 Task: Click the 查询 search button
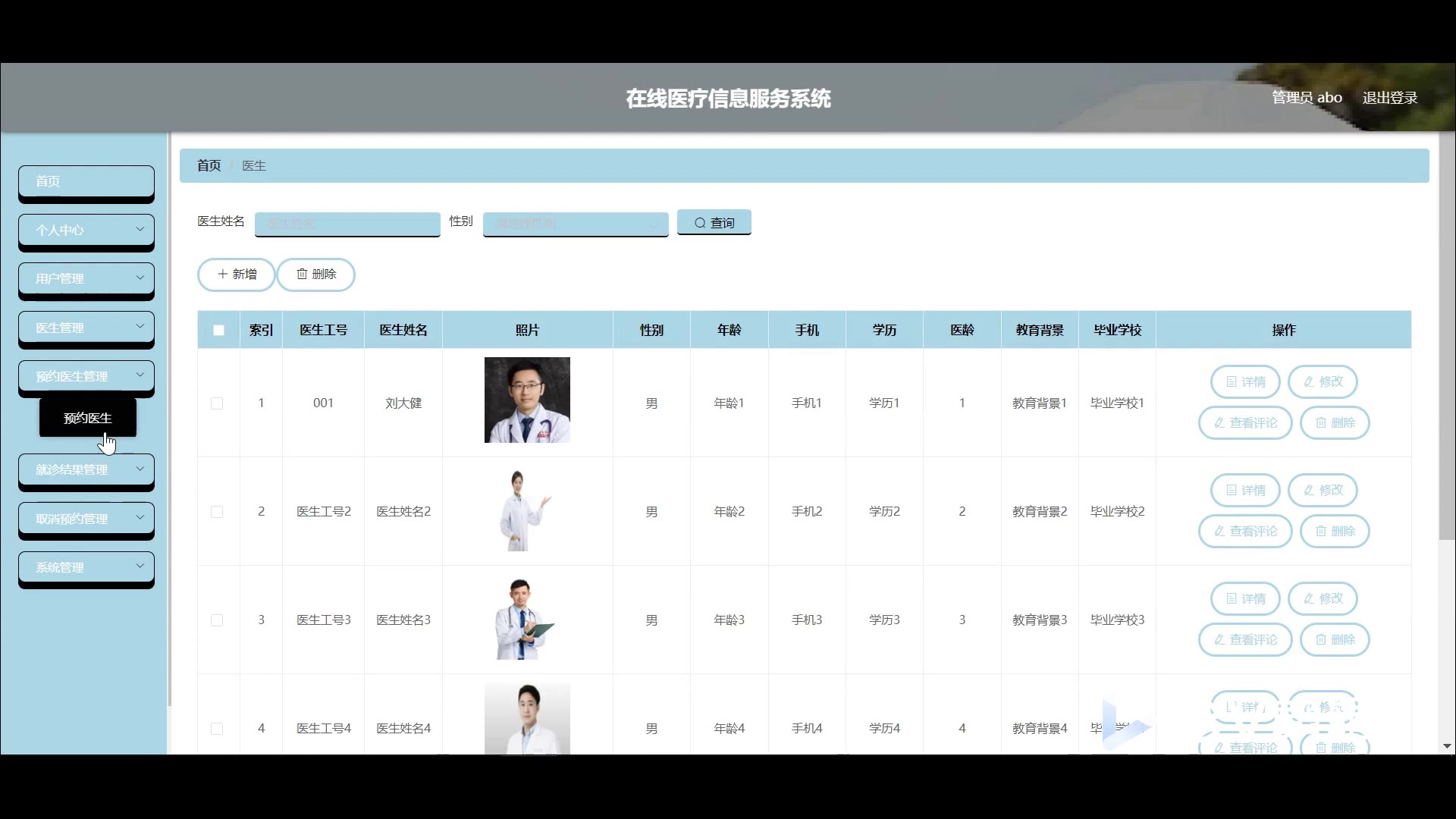click(x=714, y=222)
